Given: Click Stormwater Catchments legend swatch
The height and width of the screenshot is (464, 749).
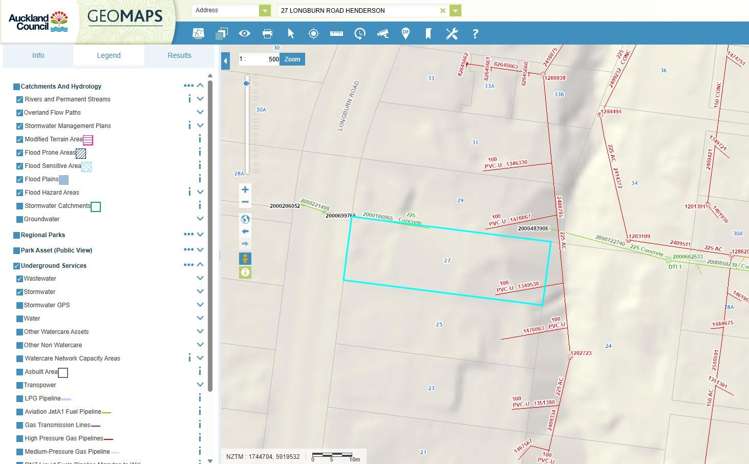Looking at the screenshot, I should (96, 207).
